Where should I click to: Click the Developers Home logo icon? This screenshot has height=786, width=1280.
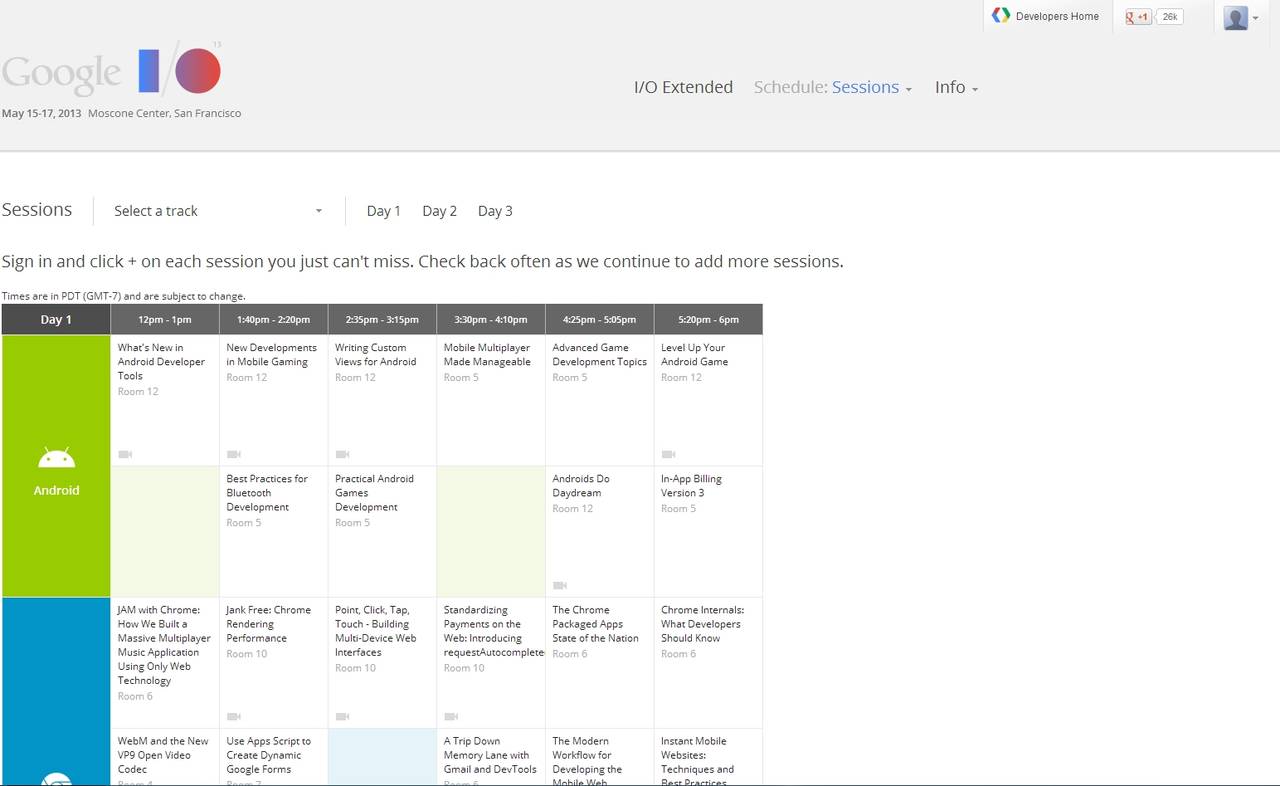pos(1001,15)
